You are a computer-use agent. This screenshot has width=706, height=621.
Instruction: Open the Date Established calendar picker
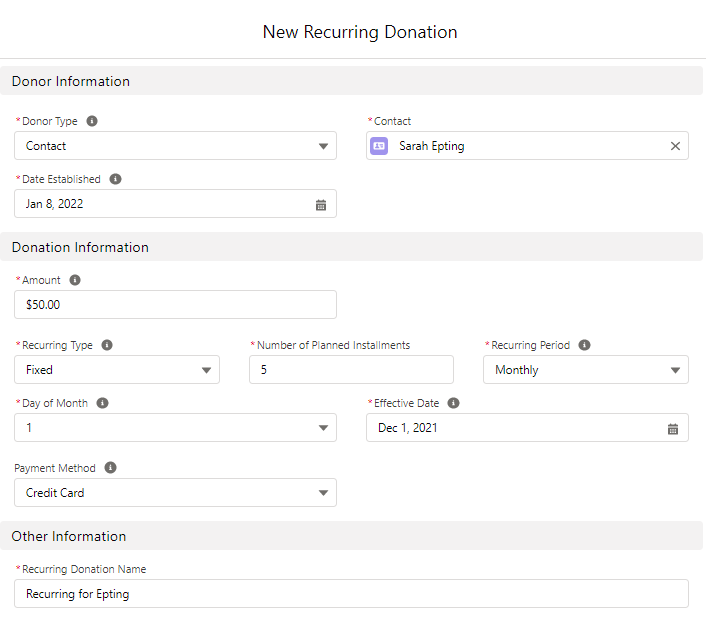click(x=321, y=204)
